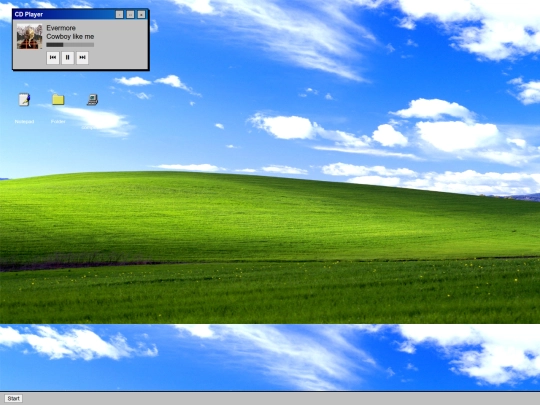This screenshot has height=405, width=540.
Task: Open the Computer desktop icon
Action: coord(92,100)
